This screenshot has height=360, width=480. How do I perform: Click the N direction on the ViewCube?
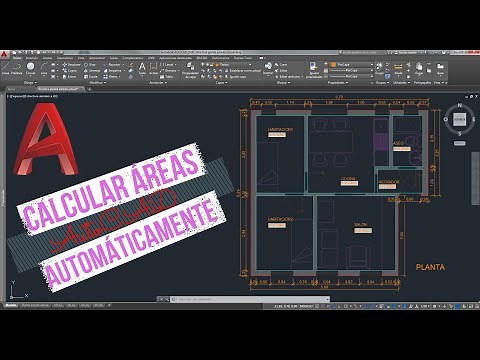click(460, 105)
